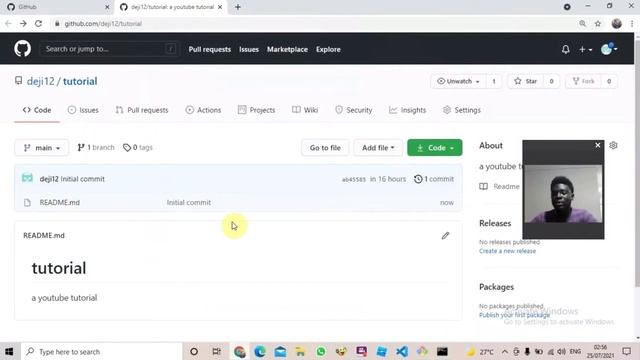Open the browser three-dot menu
Screen dimensions: 640x360
click(632, 24)
